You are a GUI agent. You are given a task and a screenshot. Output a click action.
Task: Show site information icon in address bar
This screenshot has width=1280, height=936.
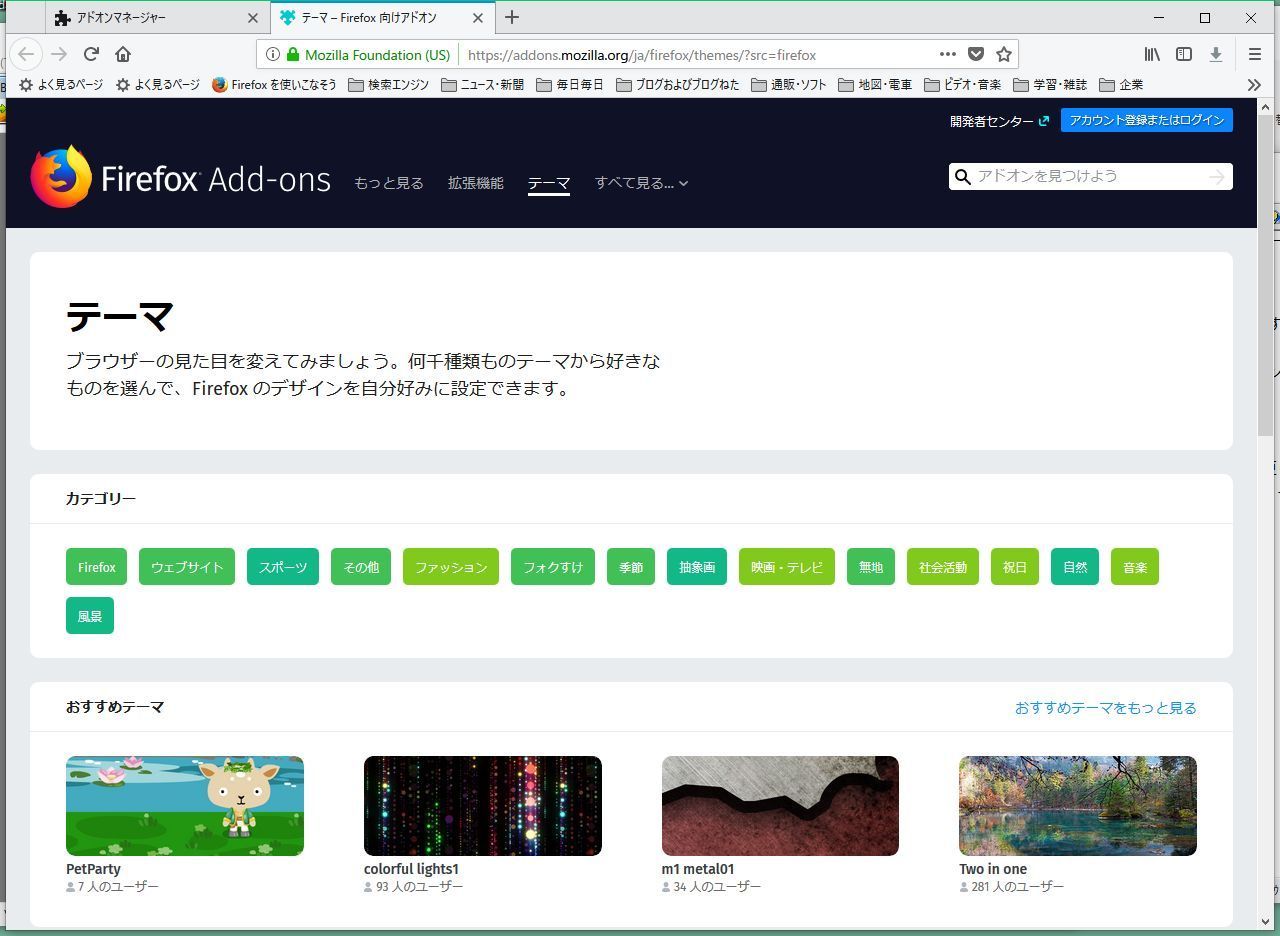click(x=272, y=55)
